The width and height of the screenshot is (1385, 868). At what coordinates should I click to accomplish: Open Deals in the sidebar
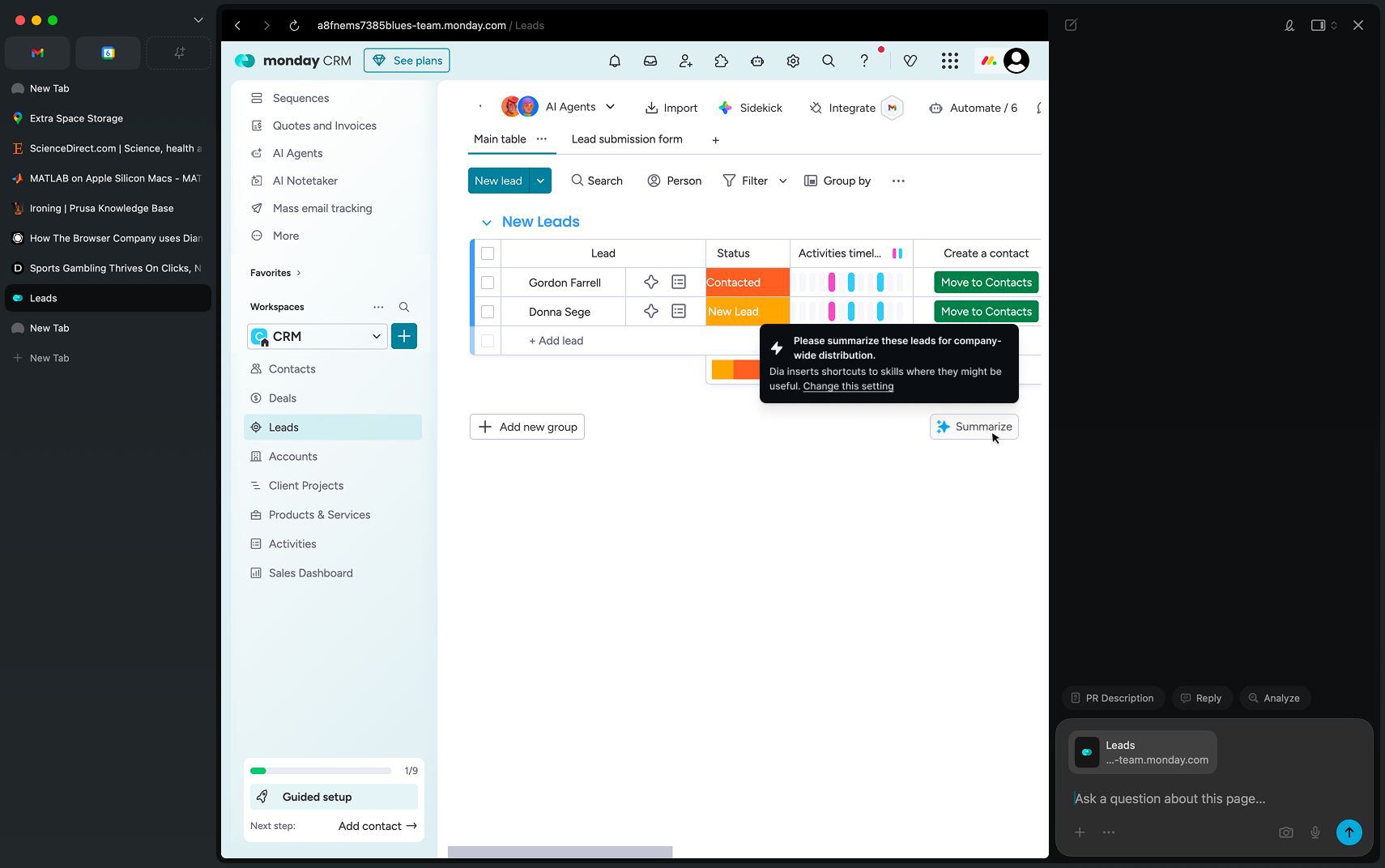(x=333, y=398)
